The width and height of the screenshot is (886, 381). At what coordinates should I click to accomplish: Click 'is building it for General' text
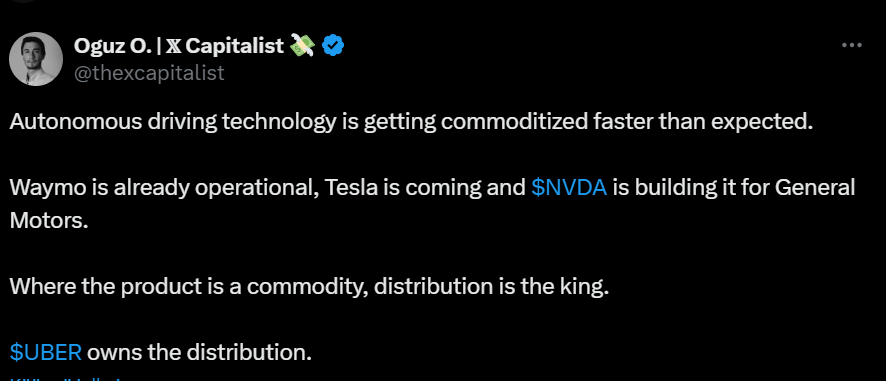click(734, 188)
